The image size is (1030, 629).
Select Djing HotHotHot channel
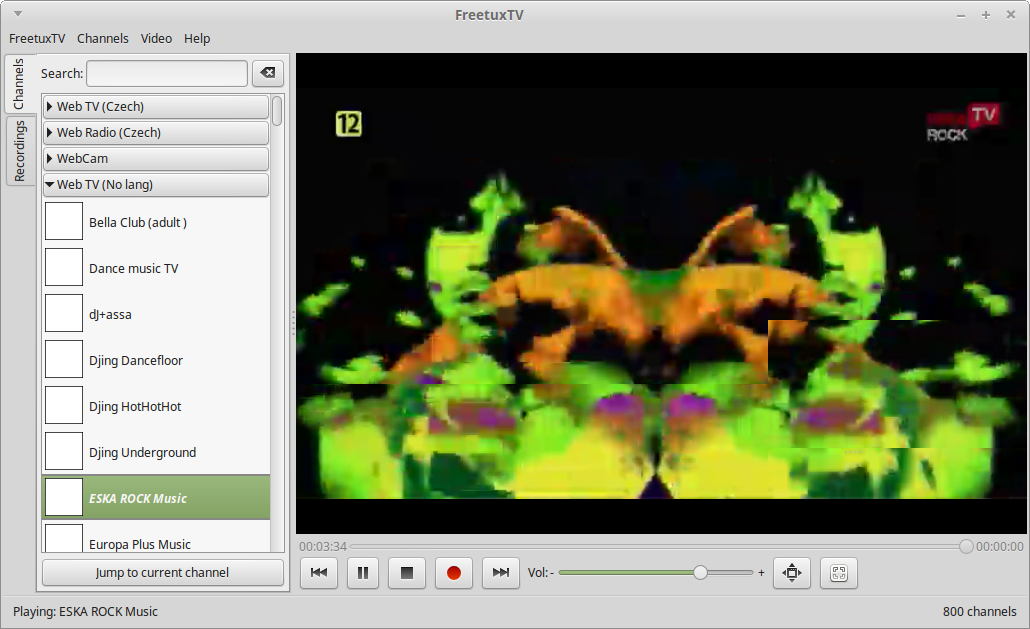[156, 406]
